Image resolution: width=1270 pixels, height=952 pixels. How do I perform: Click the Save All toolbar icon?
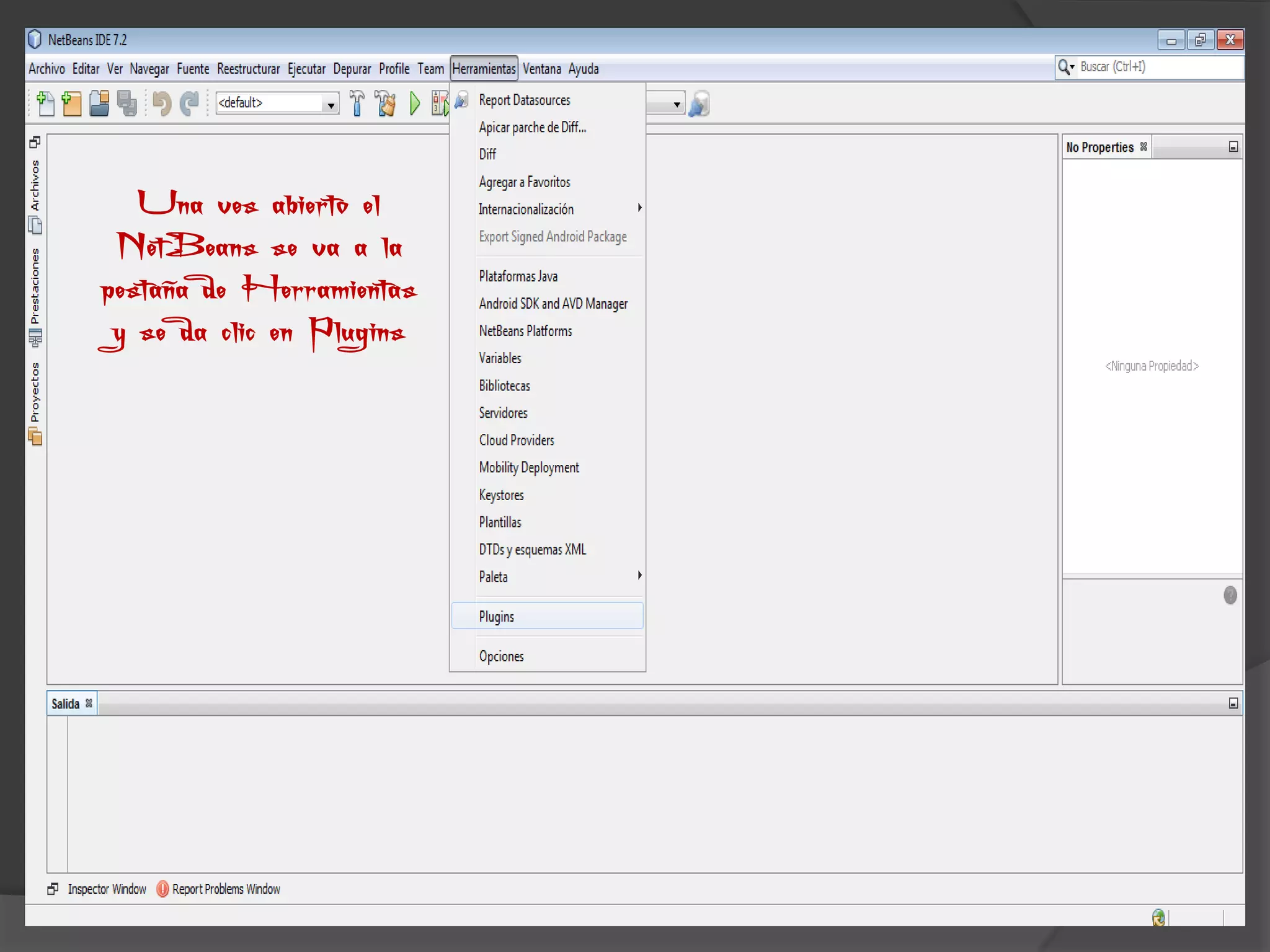tap(127, 104)
